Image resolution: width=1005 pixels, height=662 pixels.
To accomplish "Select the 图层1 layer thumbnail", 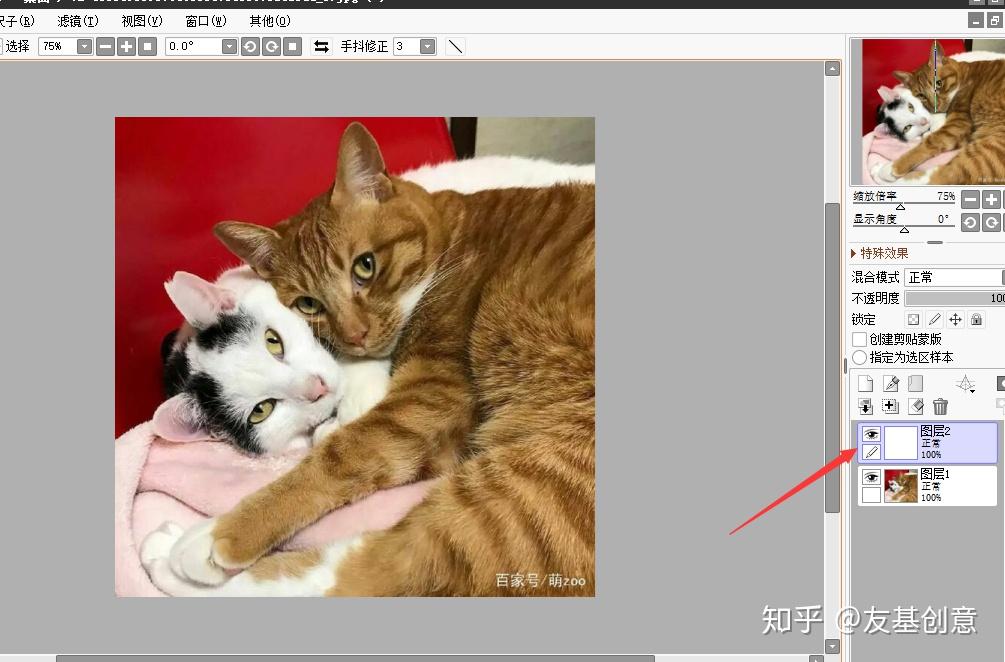I will pos(901,485).
